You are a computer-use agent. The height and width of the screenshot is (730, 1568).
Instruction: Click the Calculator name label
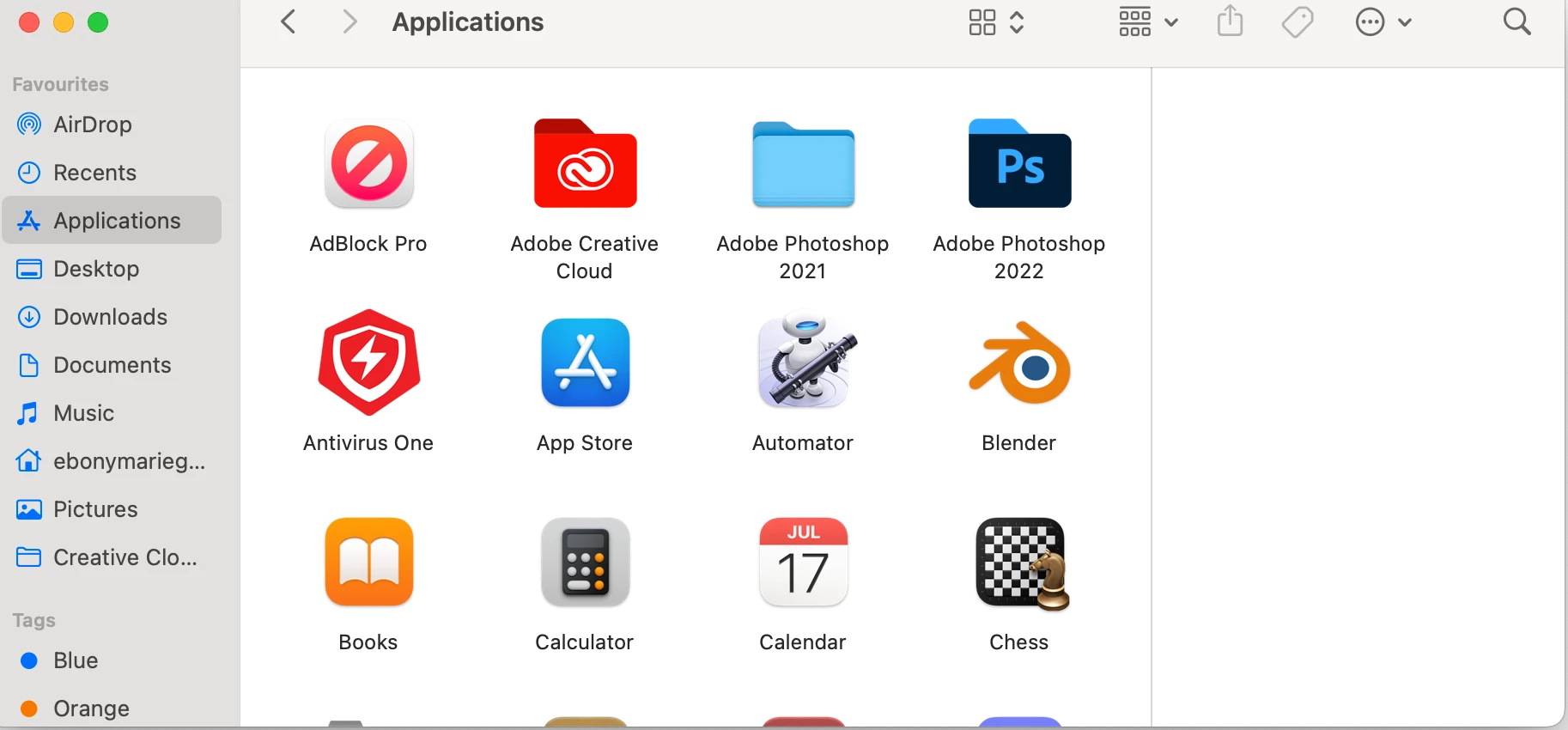[585, 642]
